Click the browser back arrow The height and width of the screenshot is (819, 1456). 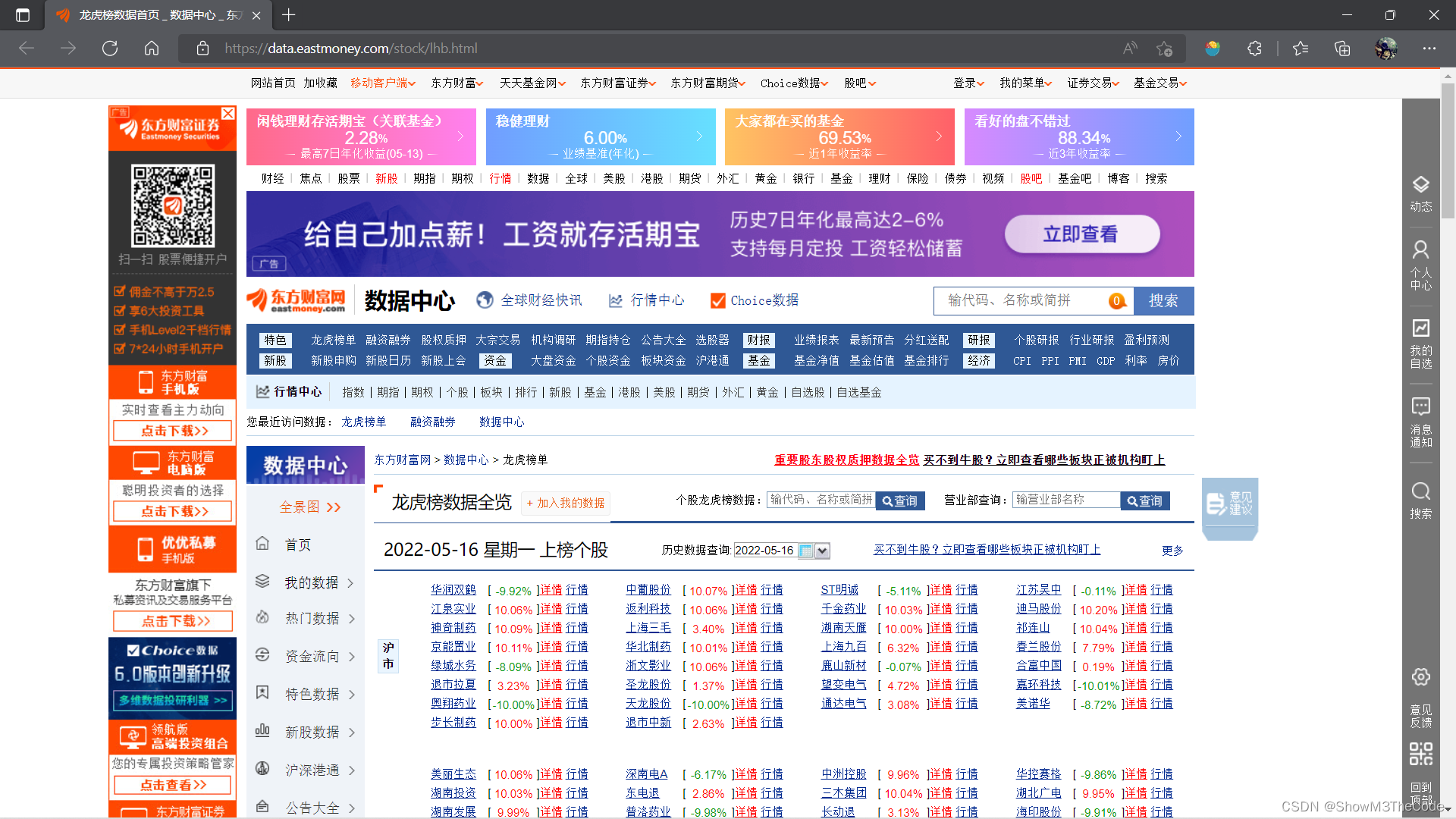point(27,49)
